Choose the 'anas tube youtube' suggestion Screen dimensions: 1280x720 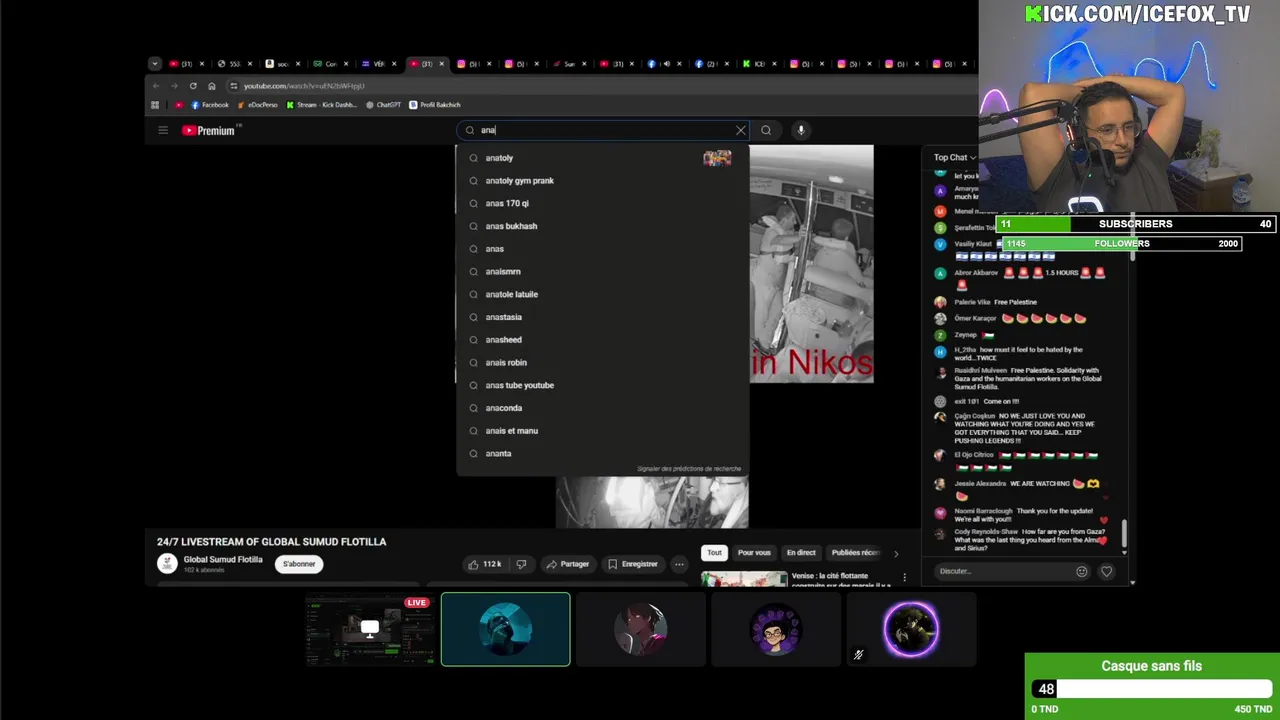tap(603, 385)
